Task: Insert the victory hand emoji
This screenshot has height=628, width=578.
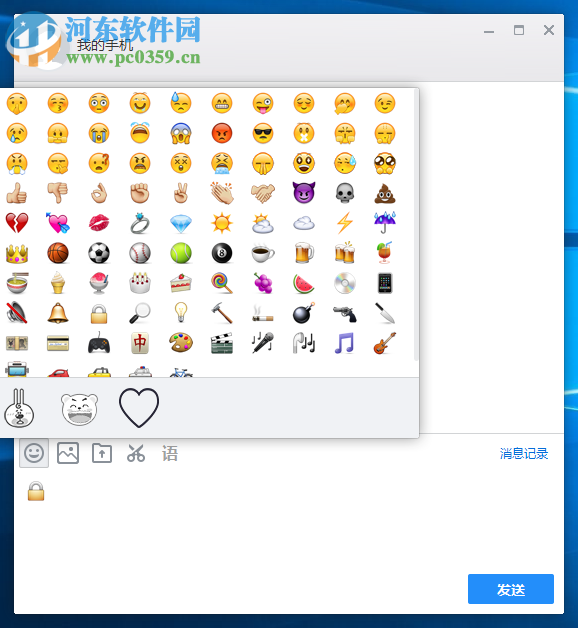Action: [x=181, y=193]
